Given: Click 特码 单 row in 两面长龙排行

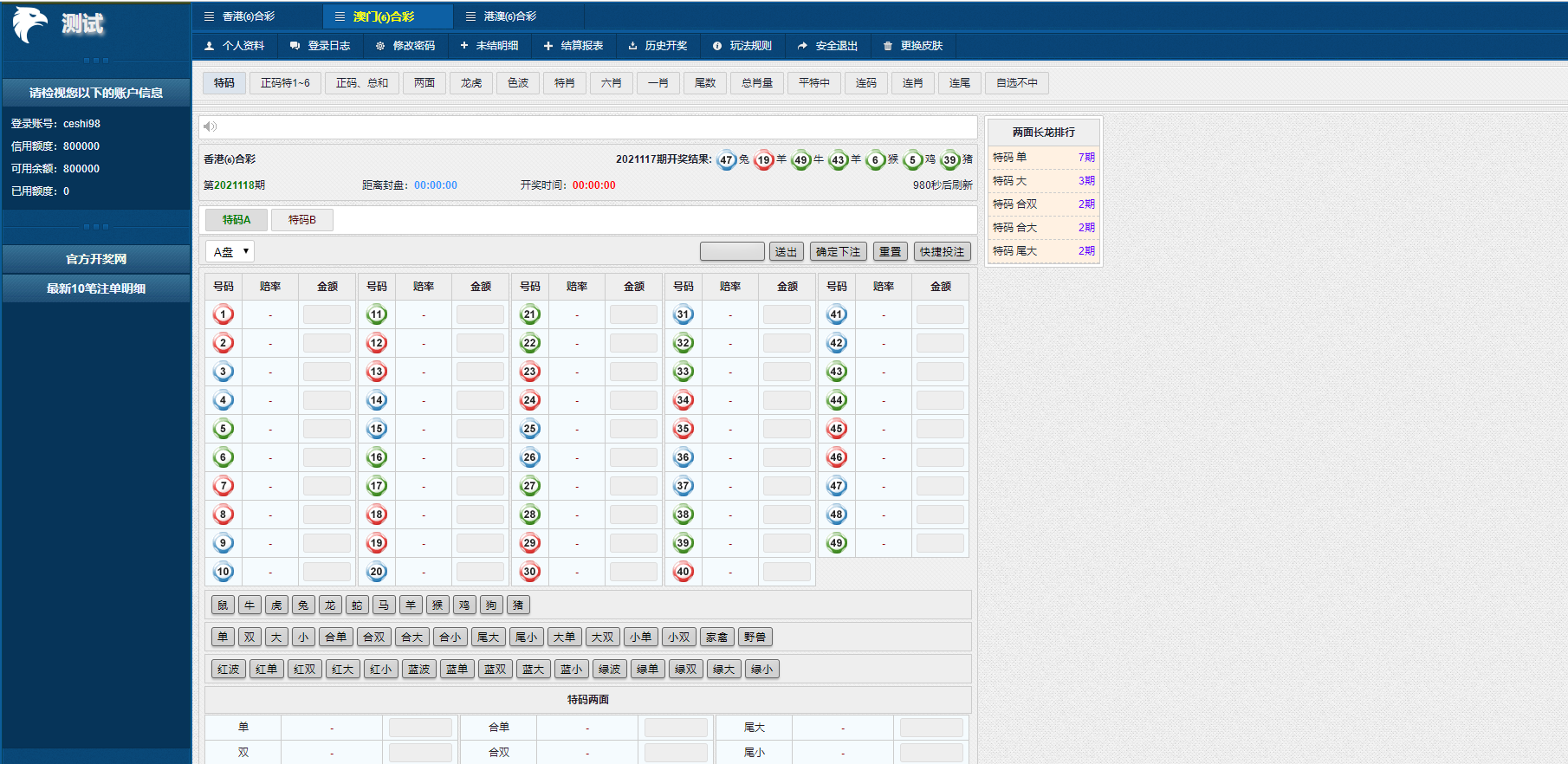Looking at the screenshot, I should pos(1044,158).
